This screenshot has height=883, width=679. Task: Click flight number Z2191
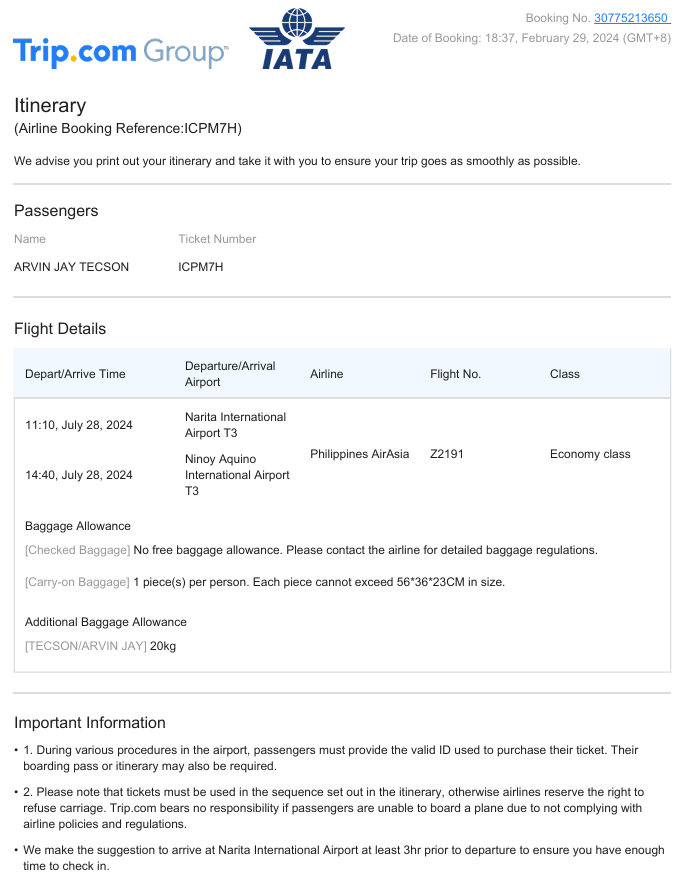[x=446, y=454]
